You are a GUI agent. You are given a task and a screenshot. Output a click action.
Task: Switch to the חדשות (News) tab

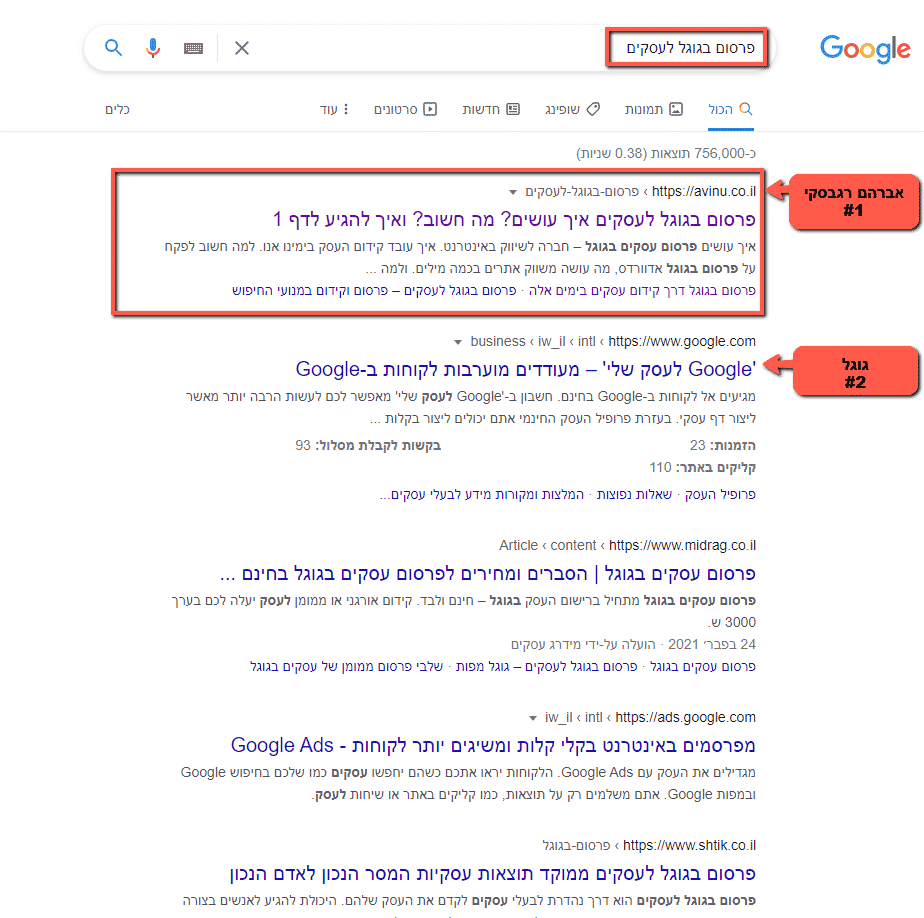point(491,109)
